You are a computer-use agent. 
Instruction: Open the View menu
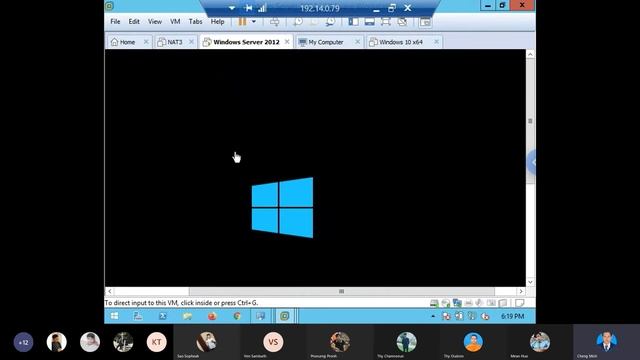tap(155, 22)
